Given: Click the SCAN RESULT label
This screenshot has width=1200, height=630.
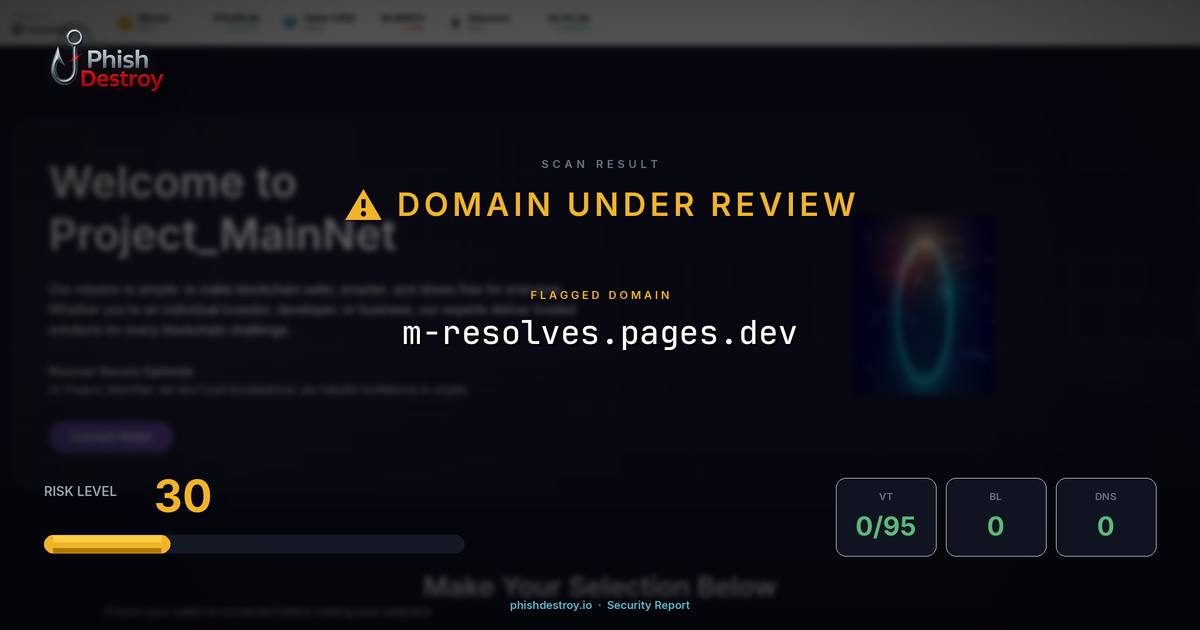Looking at the screenshot, I should pyautogui.click(x=599, y=164).
